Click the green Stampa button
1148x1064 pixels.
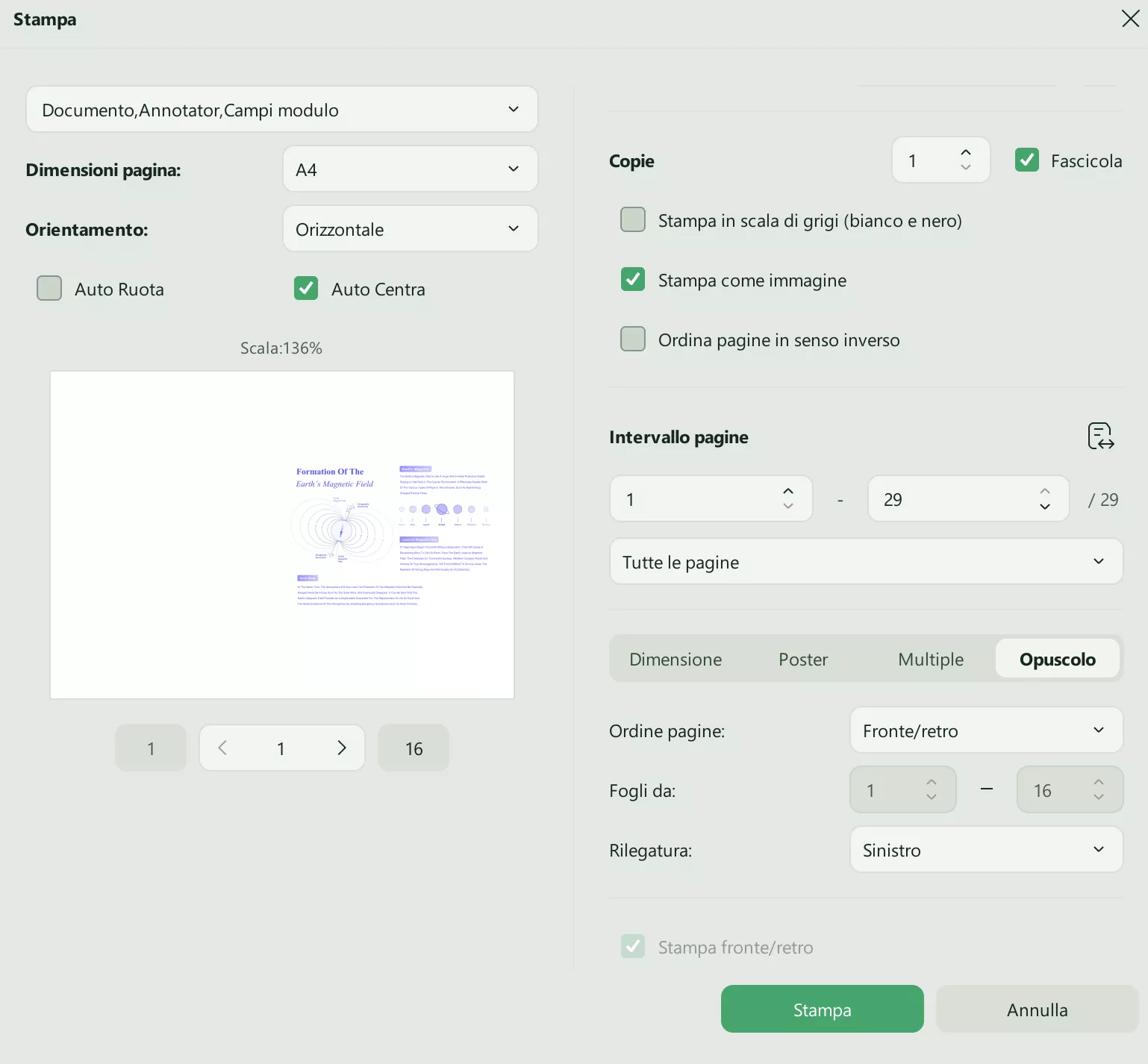(822, 1010)
